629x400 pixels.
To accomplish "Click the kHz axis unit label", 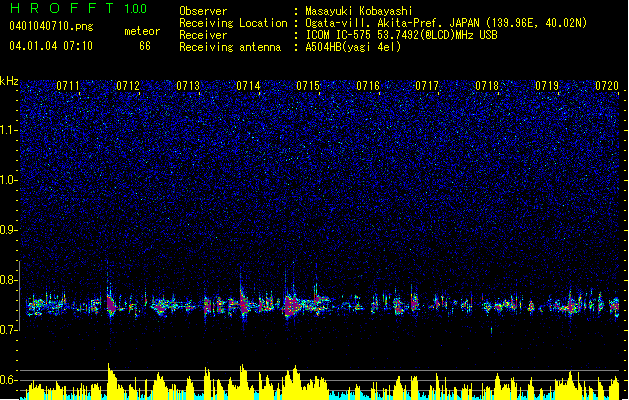I will click(x=9, y=81).
